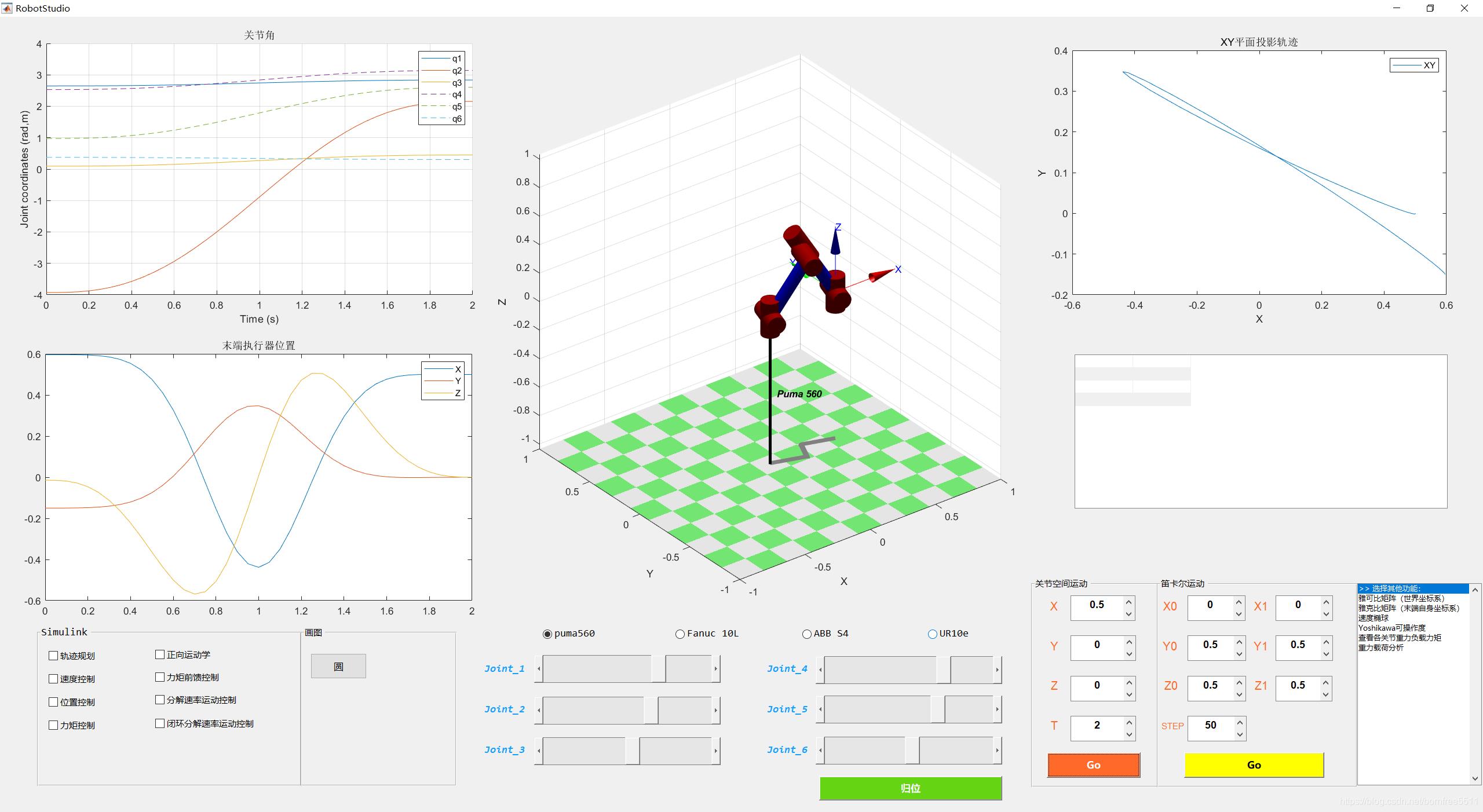Click Joint_1 slider left arrow
1483x812 pixels.
coord(539,669)
